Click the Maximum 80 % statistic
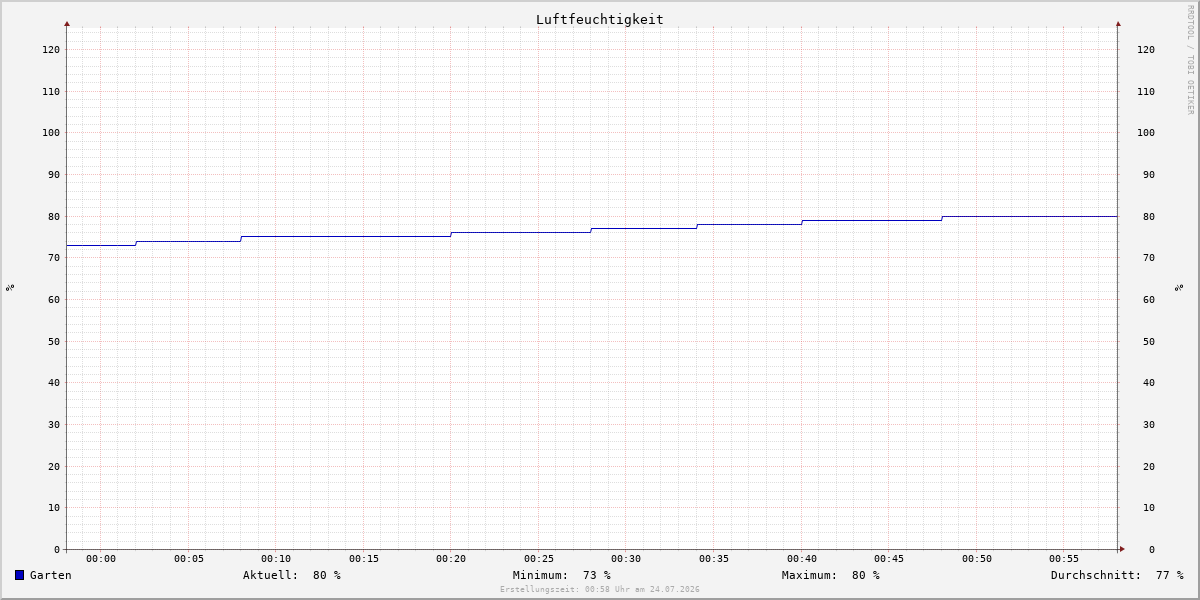This screenshot has height=600, width=1200. click(831, 575)
